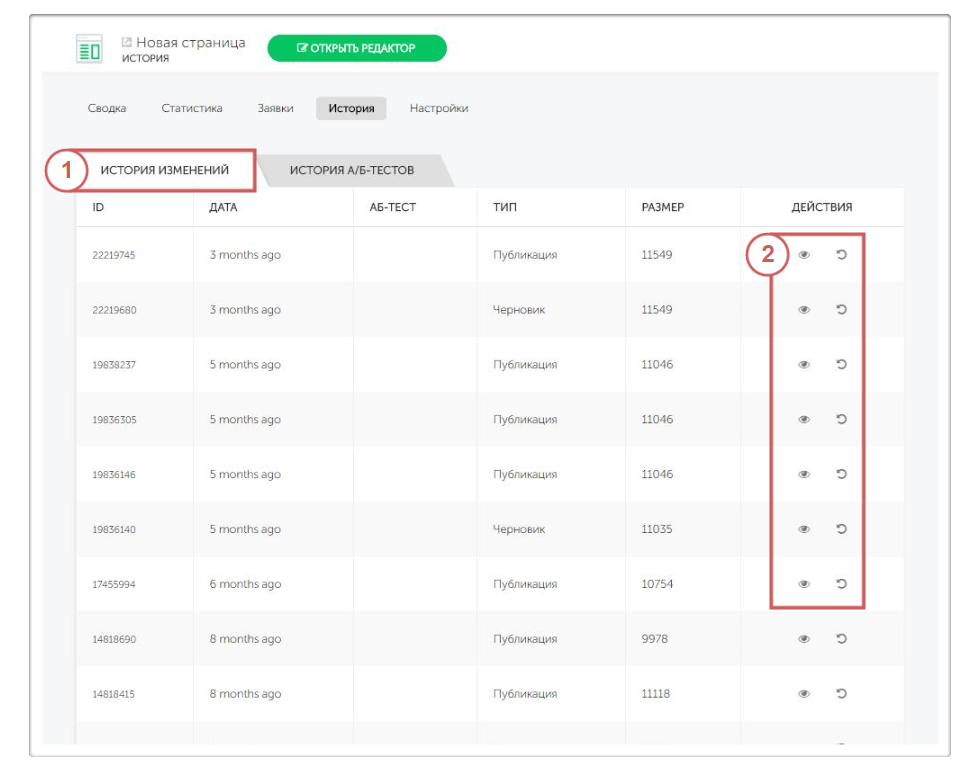Viewport: 964px width, 773px height.
Task: Click the page layout icon beside title
Action: 89,49
